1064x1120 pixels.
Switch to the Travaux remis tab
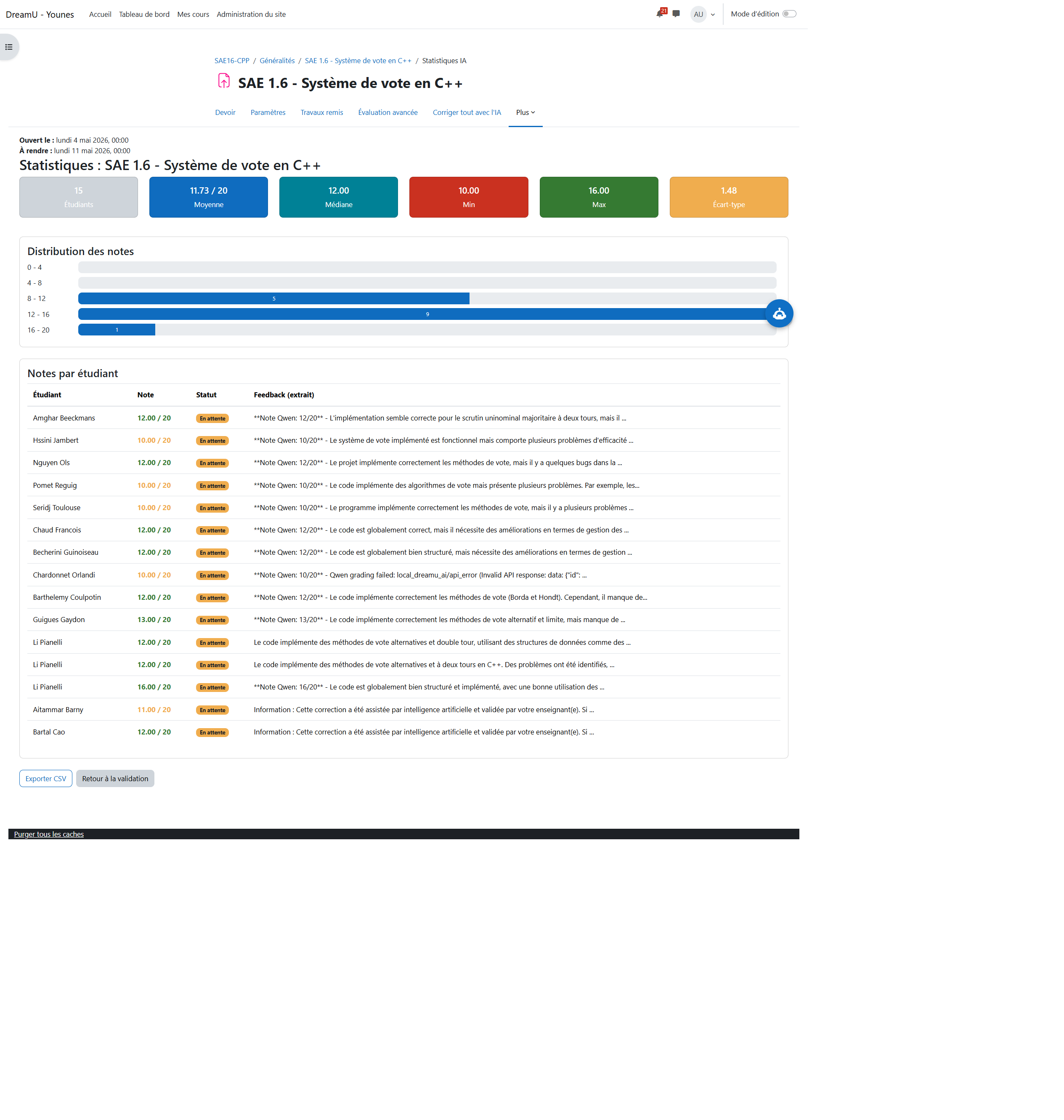click(x=321, y=112)
